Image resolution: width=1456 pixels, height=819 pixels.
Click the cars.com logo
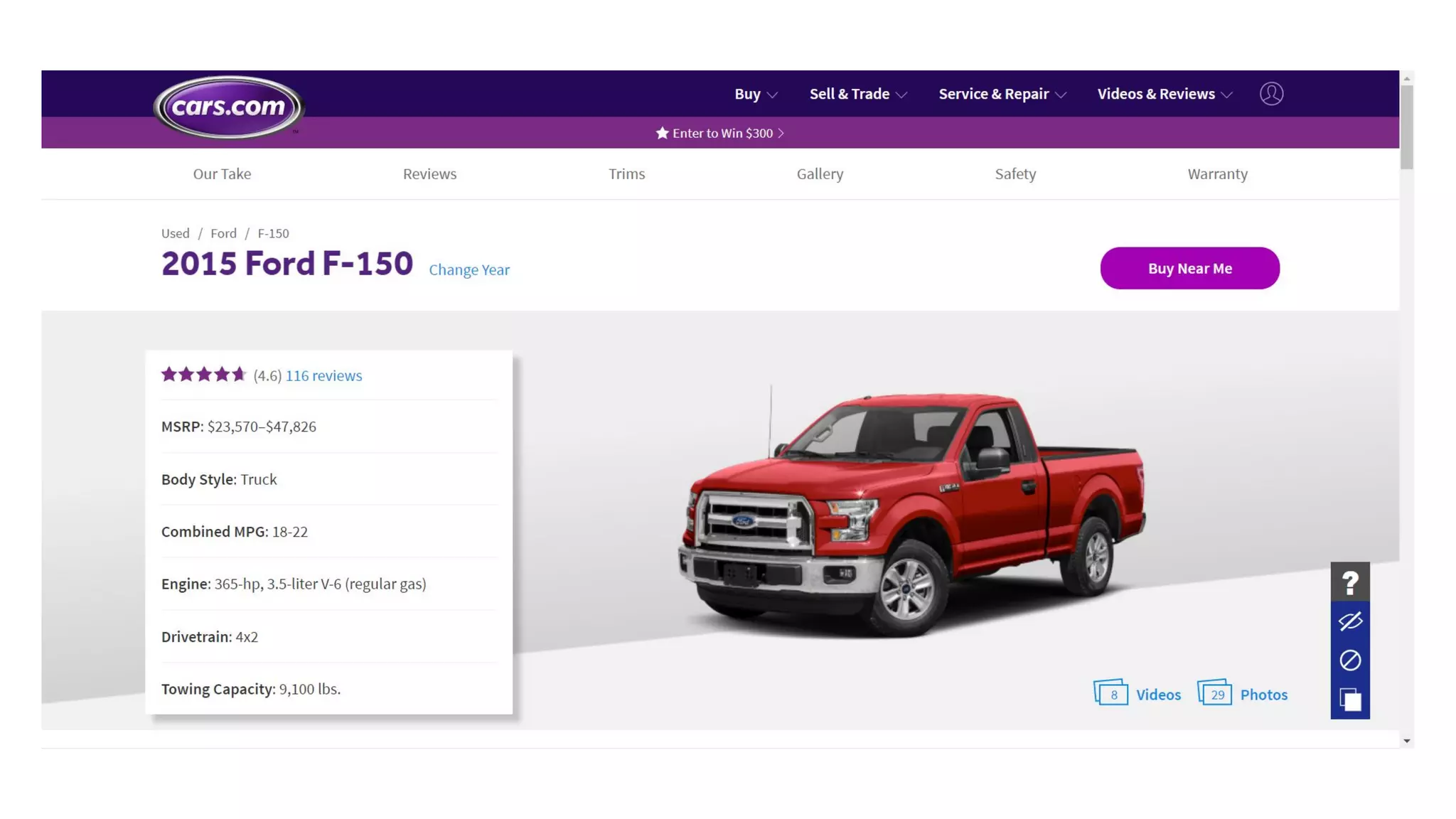pos(228,107)
